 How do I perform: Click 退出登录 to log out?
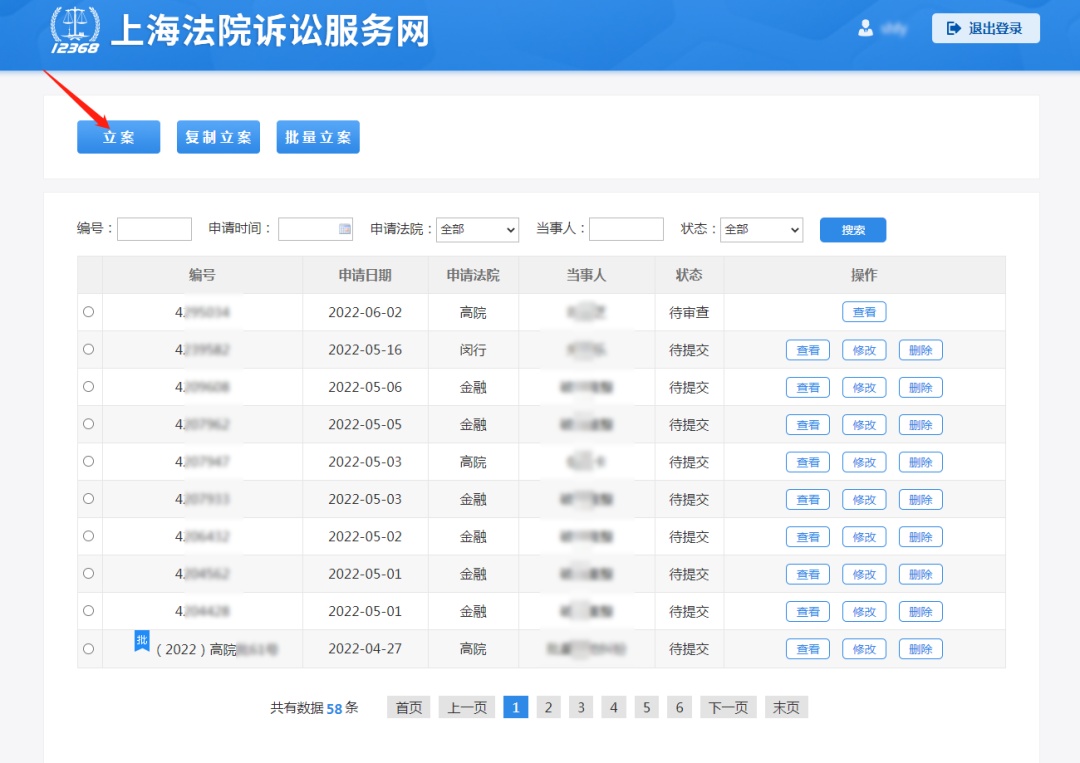985,28
